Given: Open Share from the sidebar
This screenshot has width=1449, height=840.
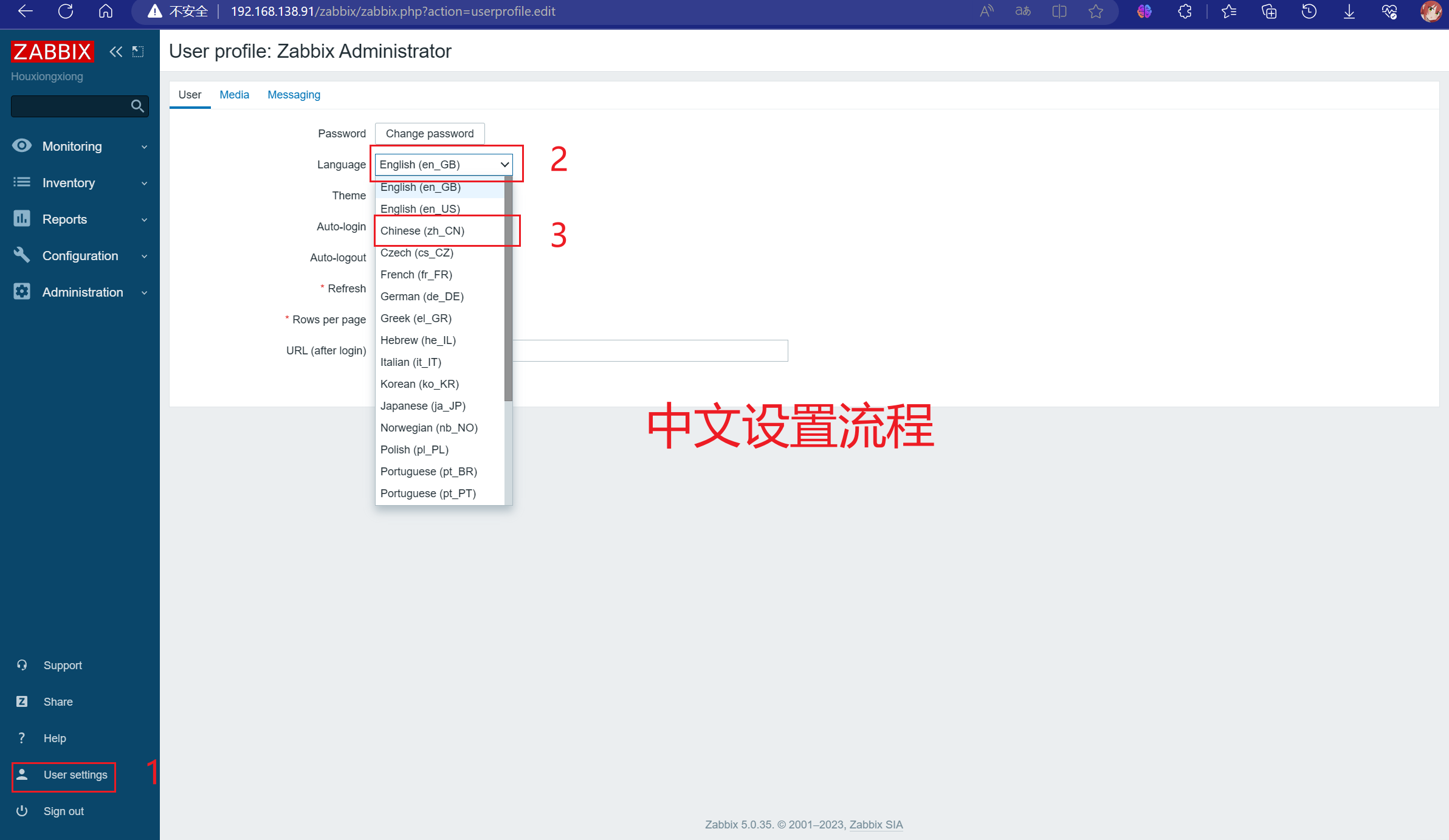Looking at the screenshot, I should (x=58, y=702).
